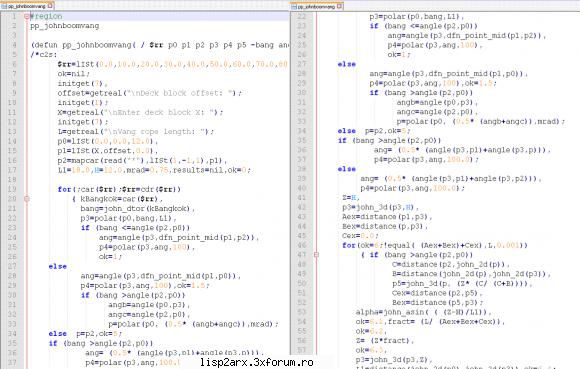This screenshot has height=369, width=580.
Task: Click the p0=list line
Action: click(108, 141)
